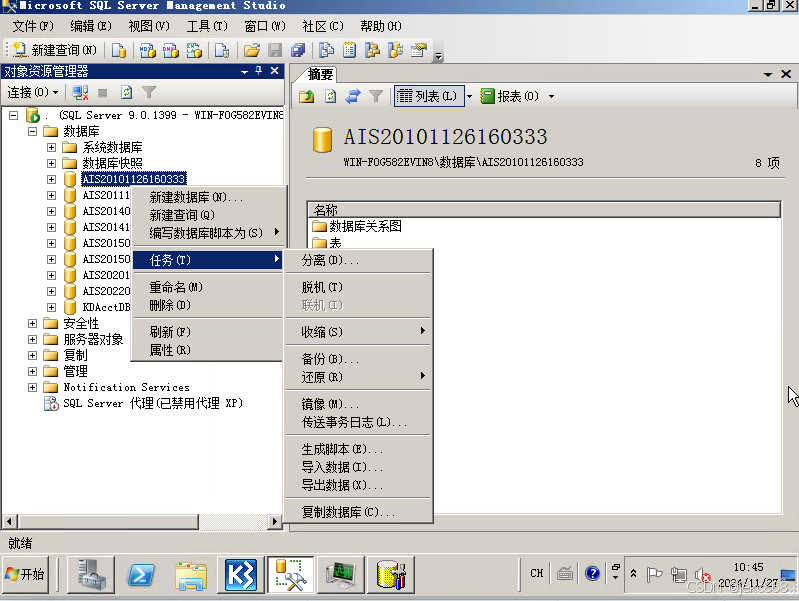Click the Up folder icon in Summary toolbar
799x601 pixels.
[307, 96]
